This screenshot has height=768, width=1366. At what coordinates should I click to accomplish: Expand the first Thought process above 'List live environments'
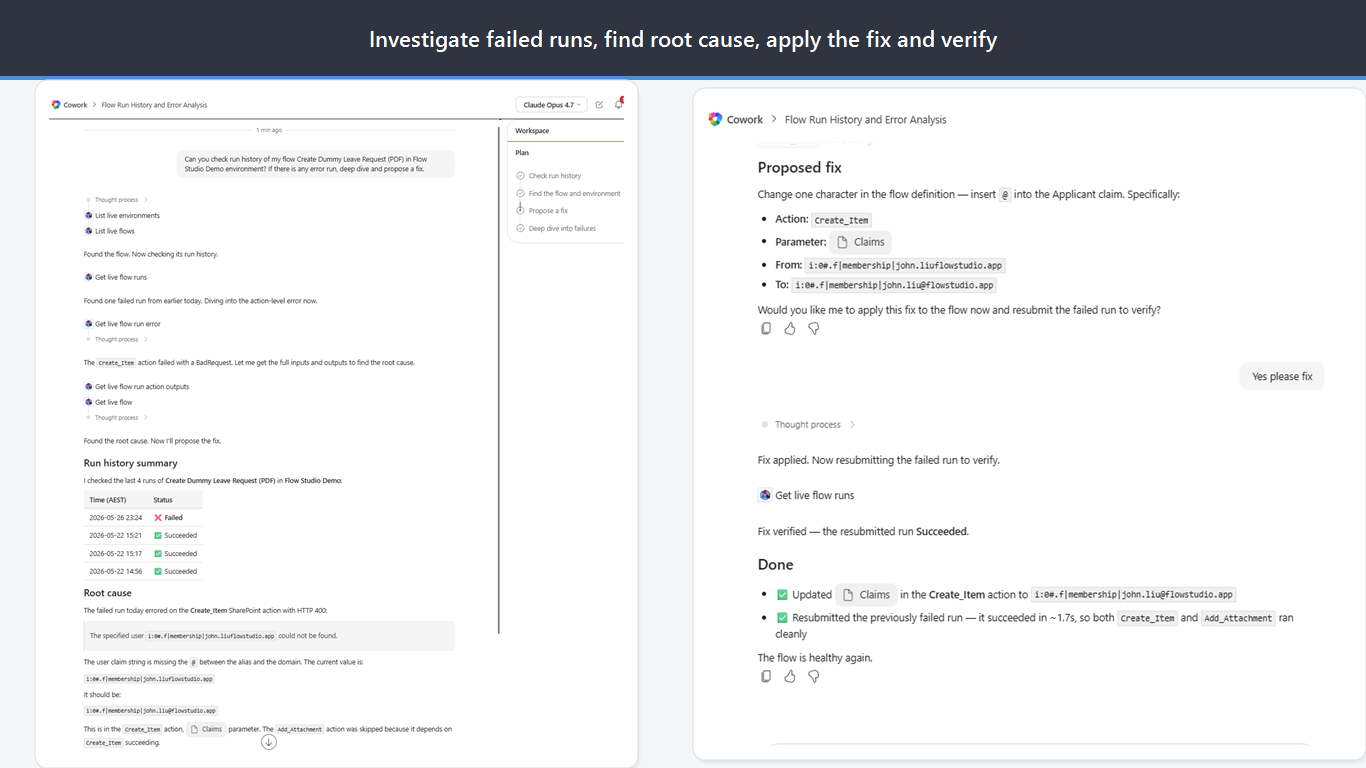[x=116, y=200]
